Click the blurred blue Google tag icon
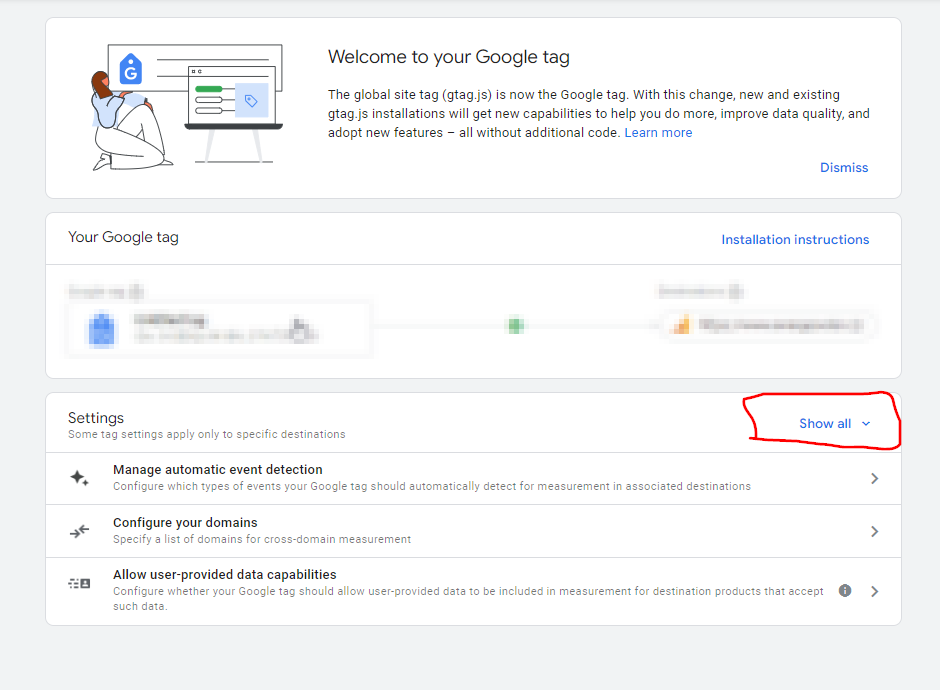The image size is (940, 690). [100, 328]
